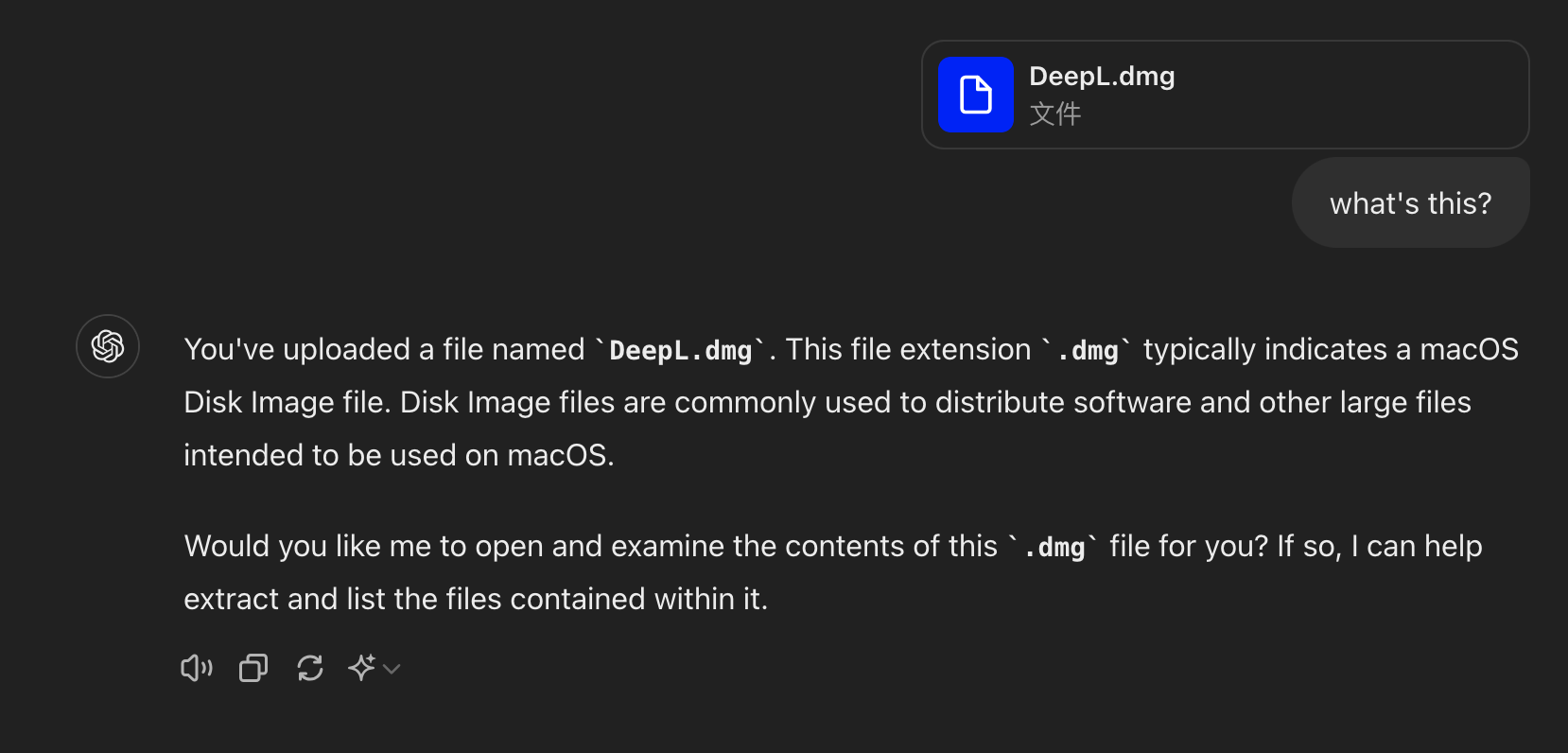Click the Read Aloud speaker icon

(x=197, y=669)
